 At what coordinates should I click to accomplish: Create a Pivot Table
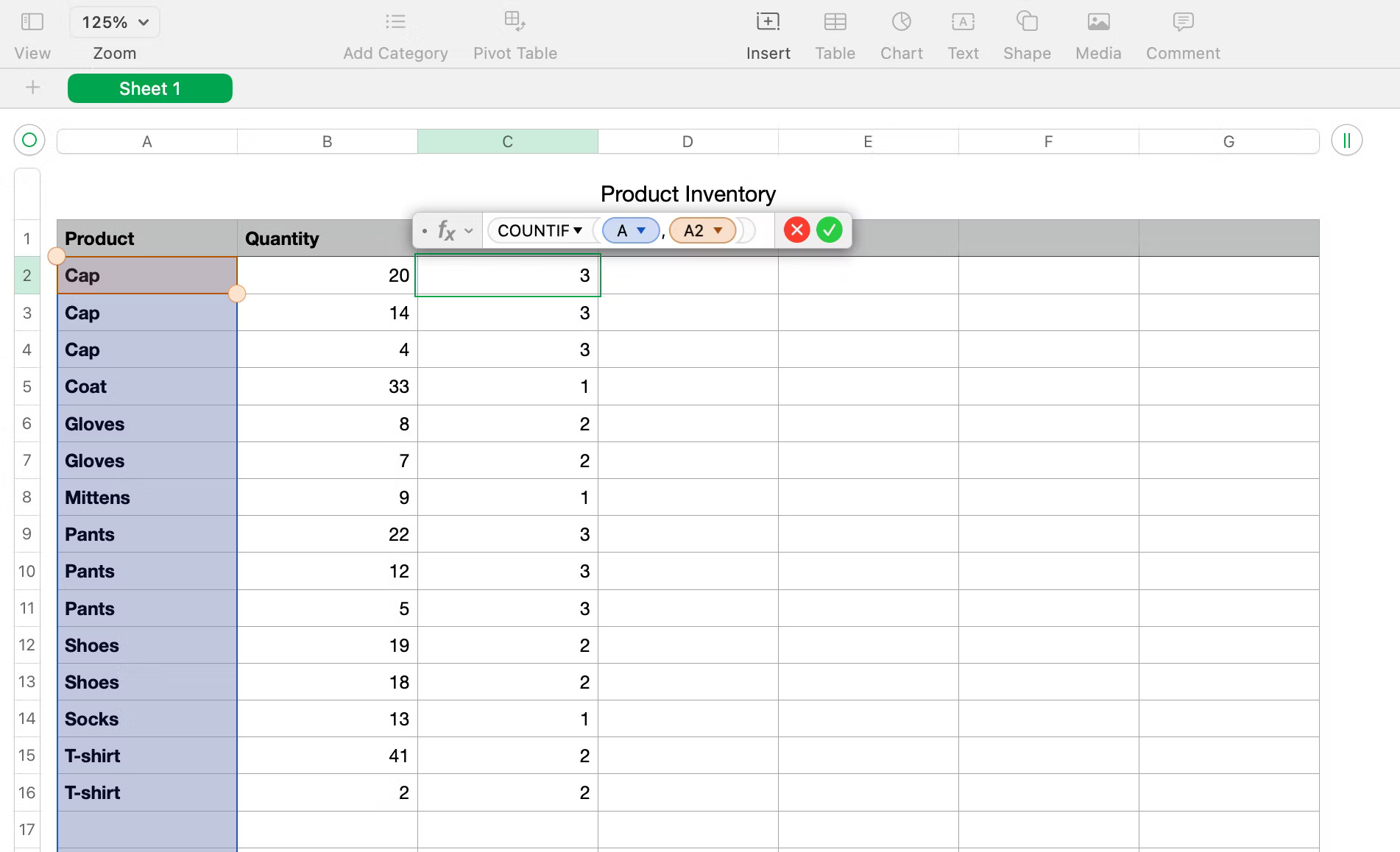(x=515, y=21)
